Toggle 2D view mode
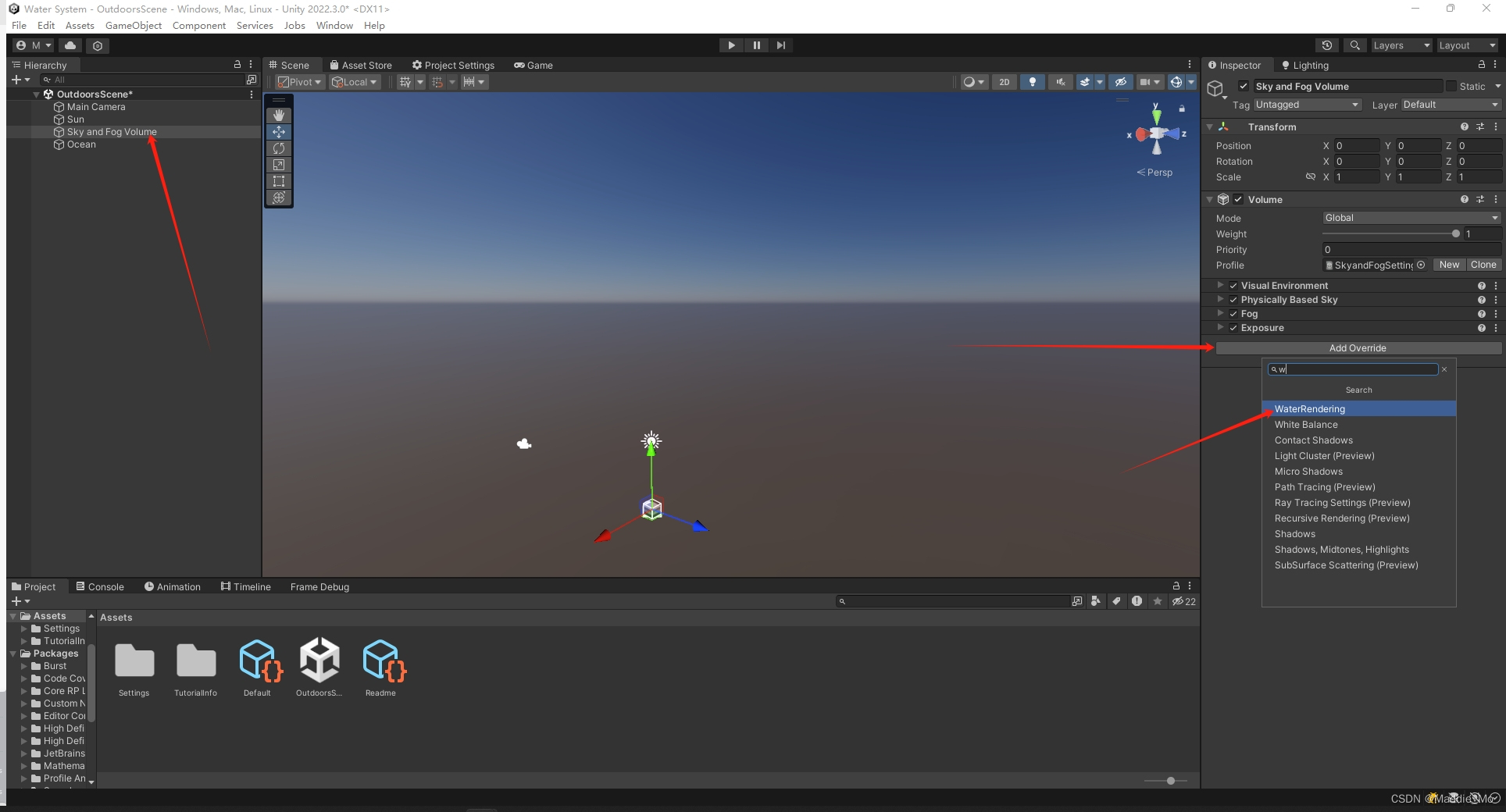 (x=1005, y=82)
